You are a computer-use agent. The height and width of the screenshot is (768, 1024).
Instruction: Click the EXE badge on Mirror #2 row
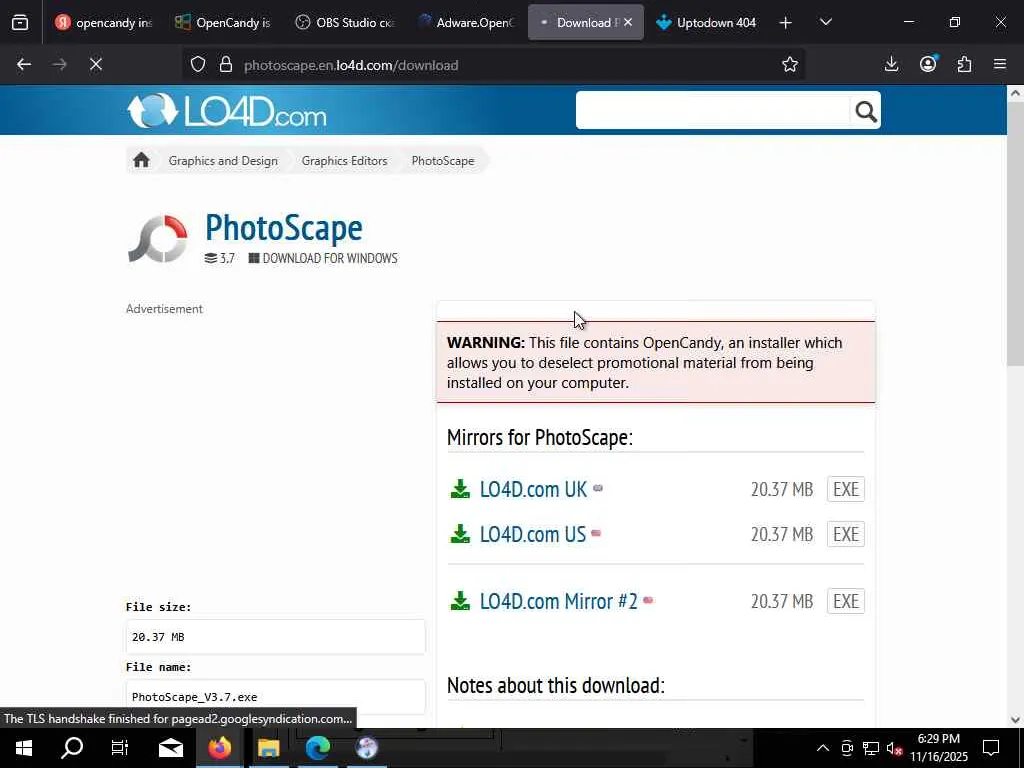coord(846,601)
